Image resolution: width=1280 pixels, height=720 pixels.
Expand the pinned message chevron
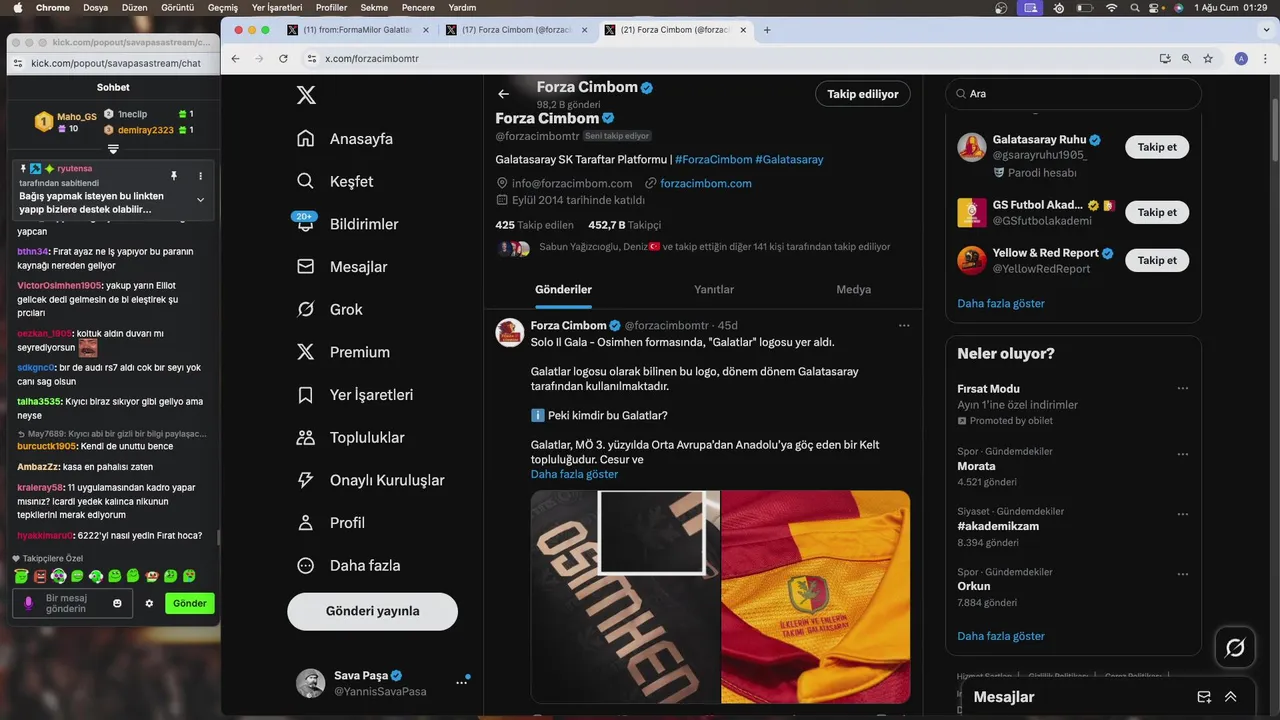[x=200, y=200]
